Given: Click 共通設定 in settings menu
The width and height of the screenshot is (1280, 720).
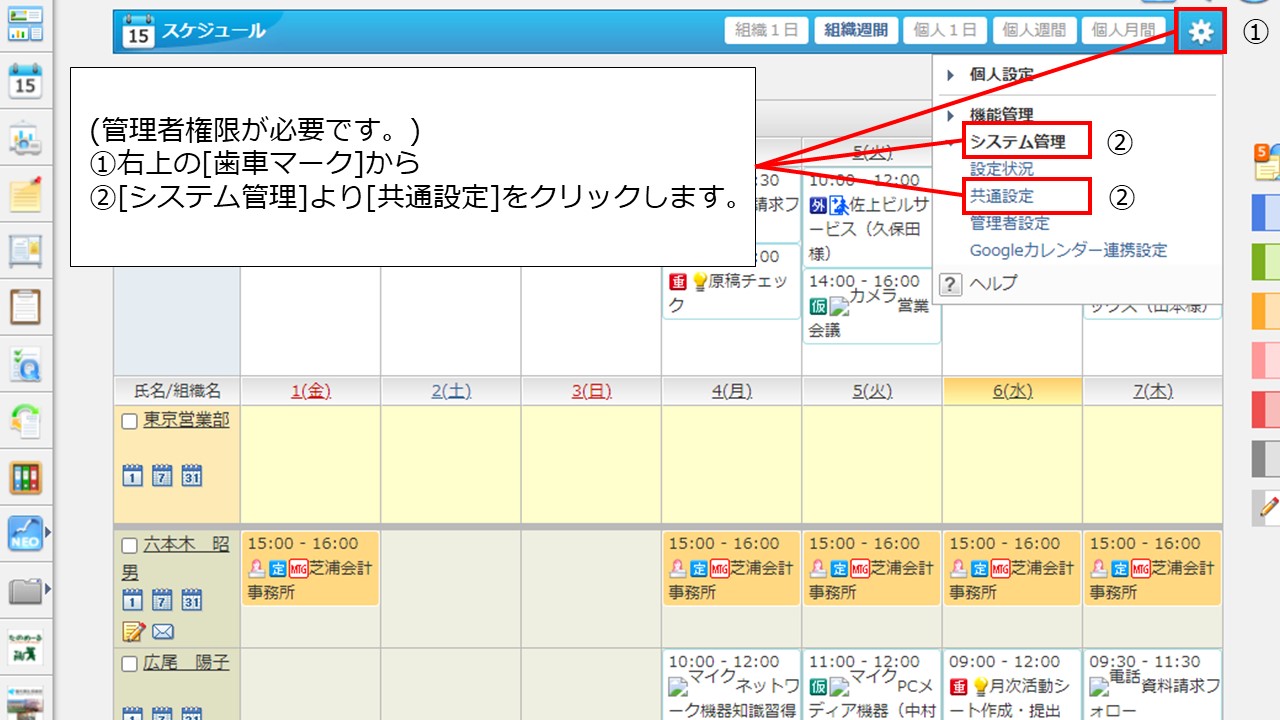Looking at the screenshot, I should (x=1002, y=196).
